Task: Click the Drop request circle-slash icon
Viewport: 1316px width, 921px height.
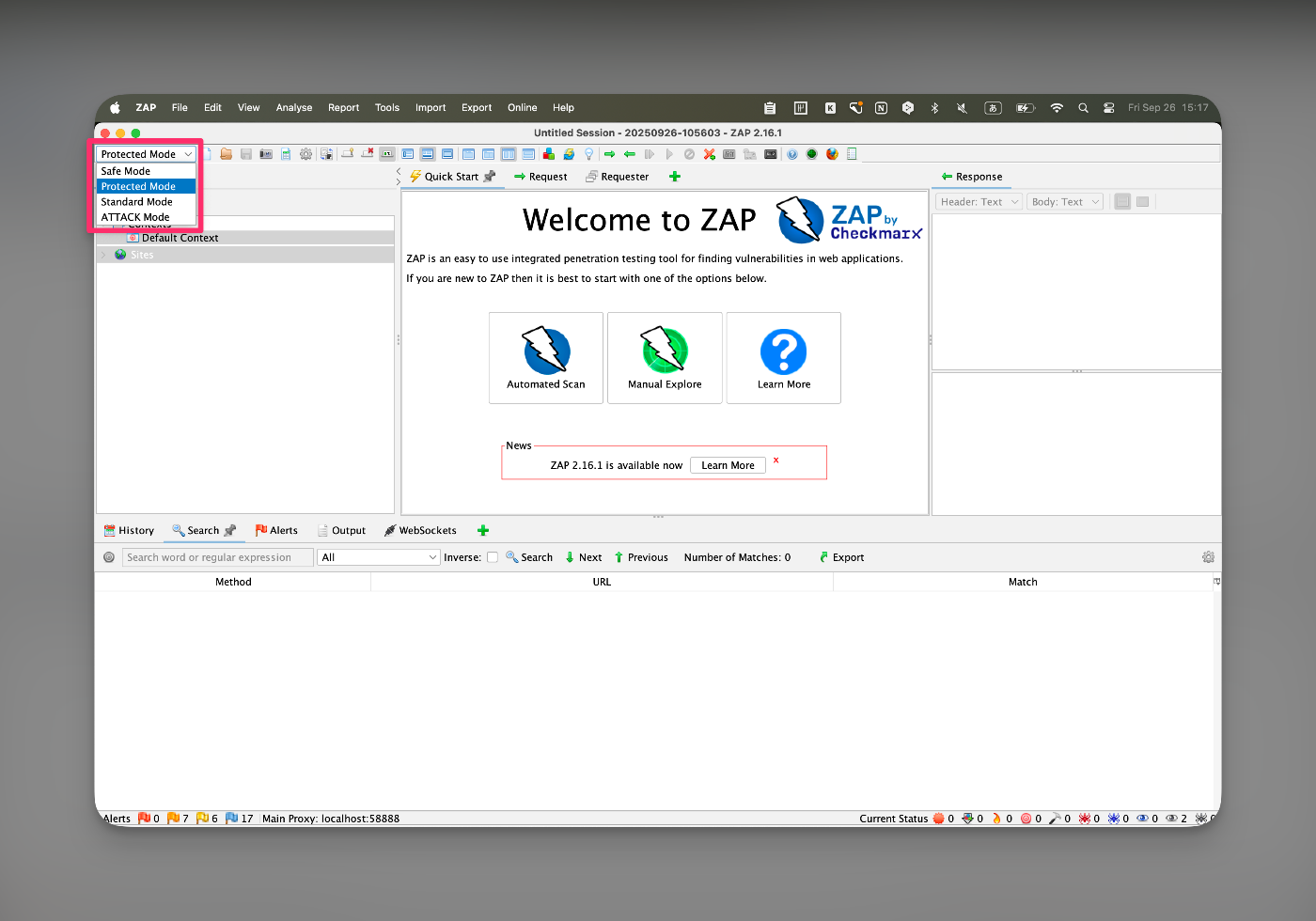Action: [x=689, y=154]
